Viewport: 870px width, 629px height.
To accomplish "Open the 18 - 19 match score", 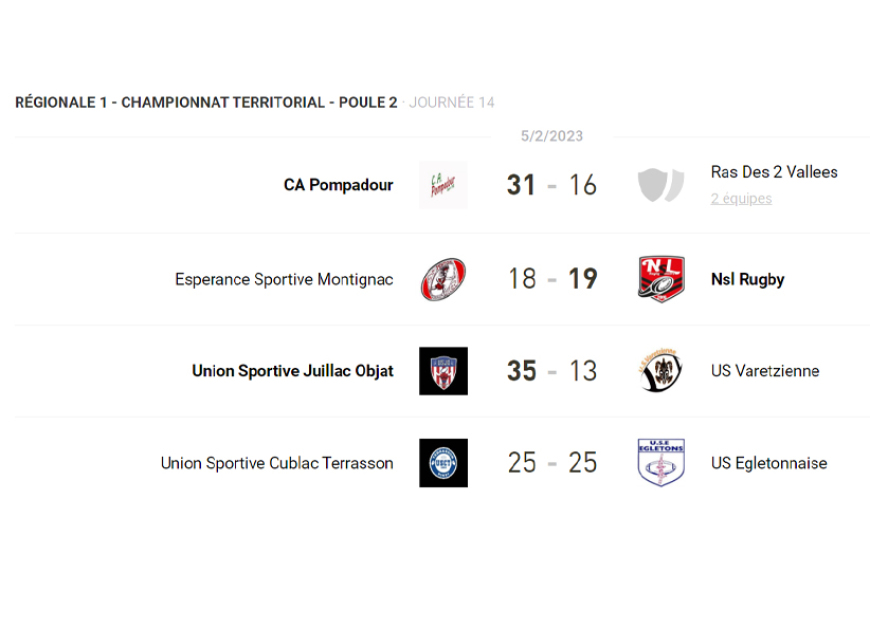I will pos(552,279).
